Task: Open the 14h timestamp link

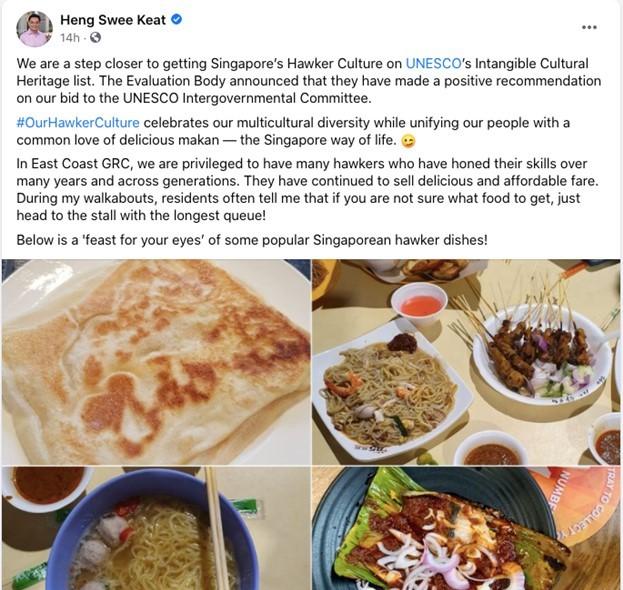Action: pos(70,38)
